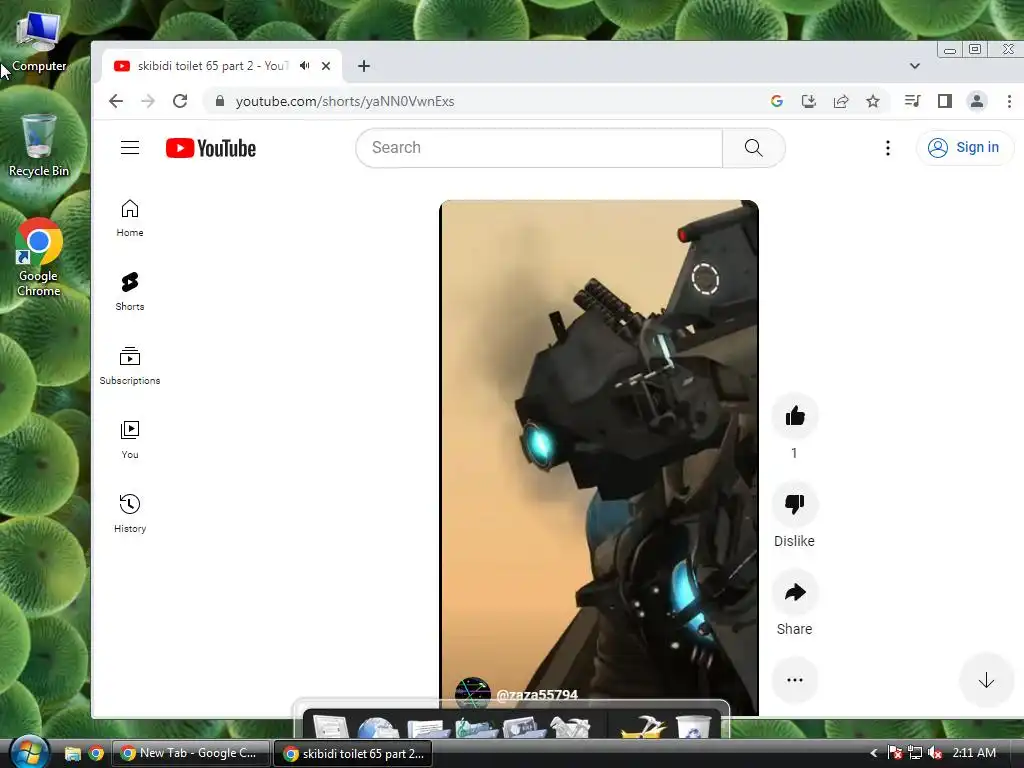Open Computer desktop icon
This screenshot has width=1024, height=768.
pyautogui.click(x=38, y=40)
